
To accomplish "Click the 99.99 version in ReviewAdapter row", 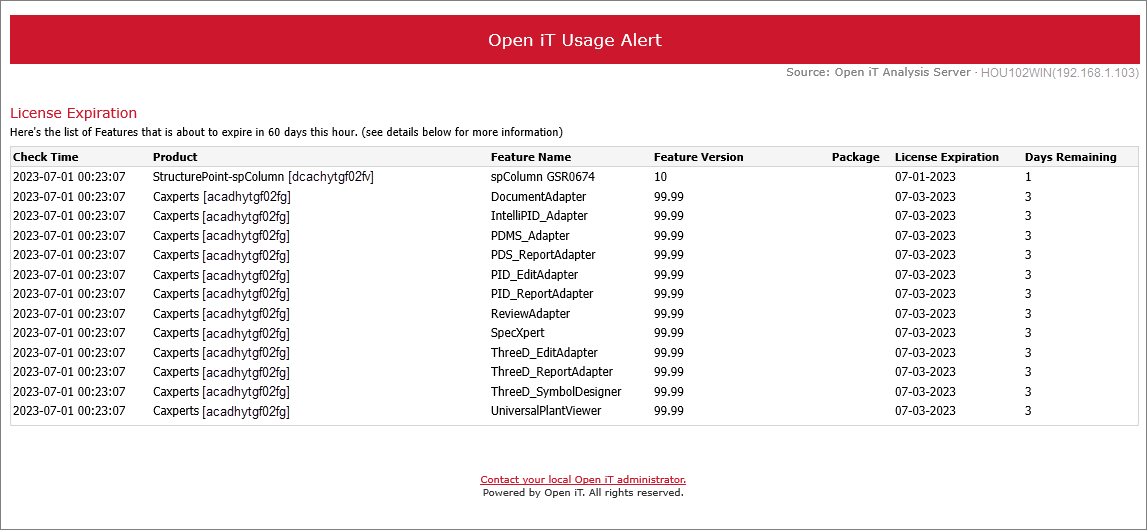I will click(x=669, y=314).
